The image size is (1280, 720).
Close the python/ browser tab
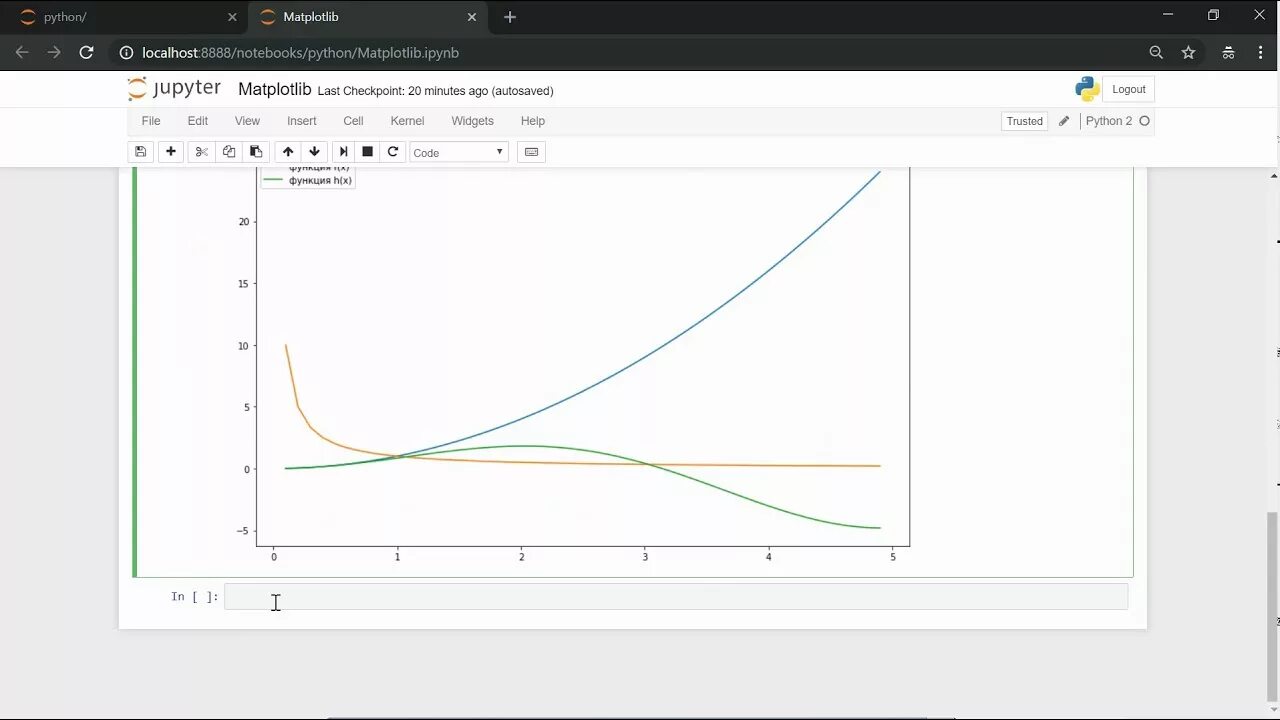(x=232, y=17)
